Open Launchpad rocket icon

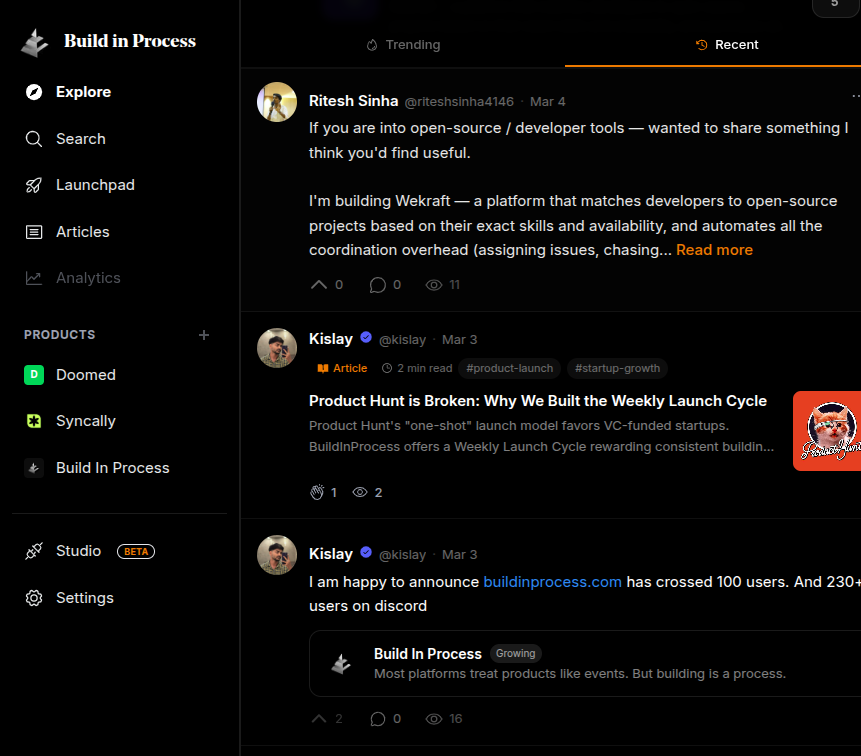34,185
